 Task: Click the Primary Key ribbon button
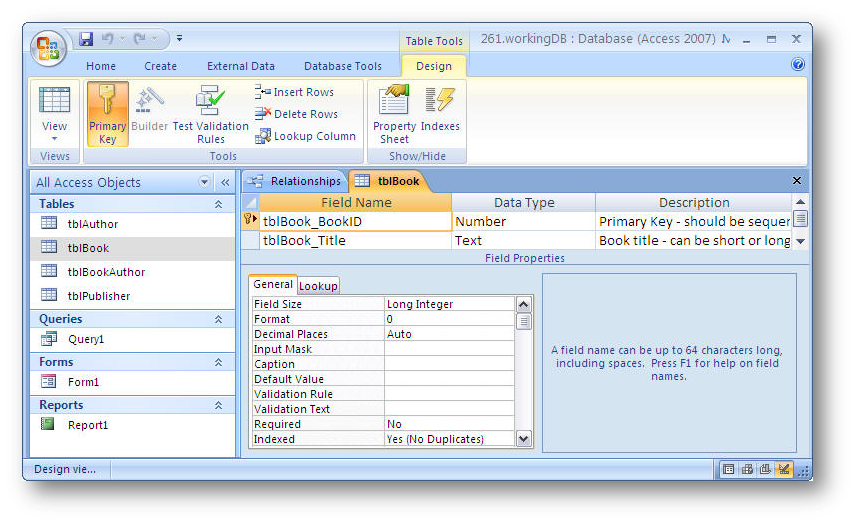[107, 114]
